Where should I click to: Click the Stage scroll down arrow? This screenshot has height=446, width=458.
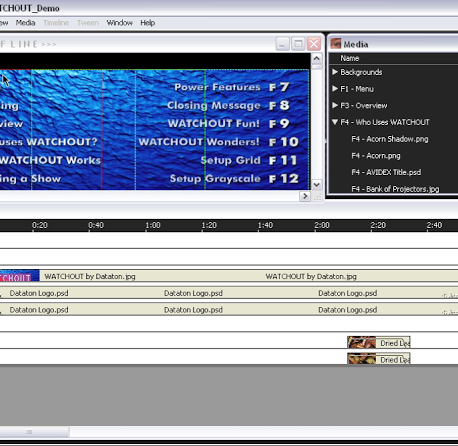pos(316,184)
